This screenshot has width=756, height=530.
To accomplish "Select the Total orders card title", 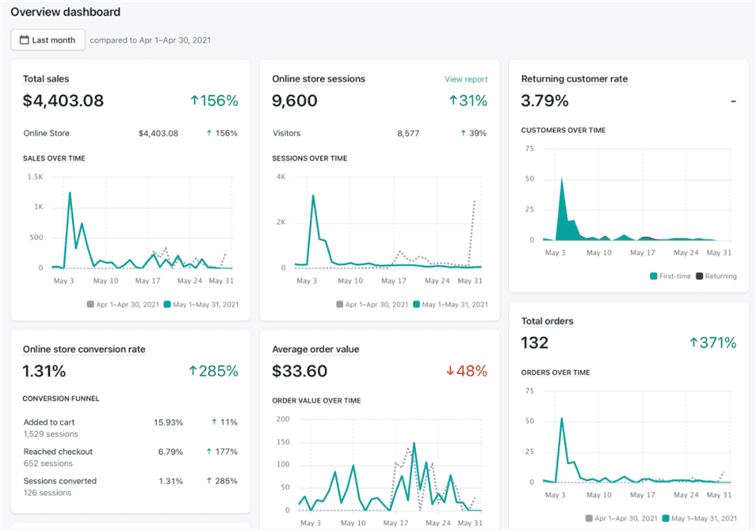I will pyautogui.click(x=547, y=321).
